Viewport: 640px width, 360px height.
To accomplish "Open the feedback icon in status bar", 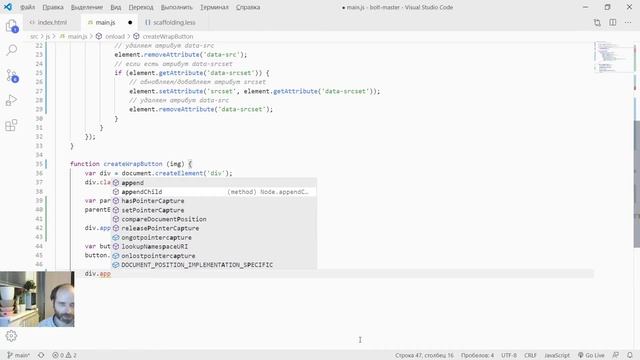I will pos(616,355).
